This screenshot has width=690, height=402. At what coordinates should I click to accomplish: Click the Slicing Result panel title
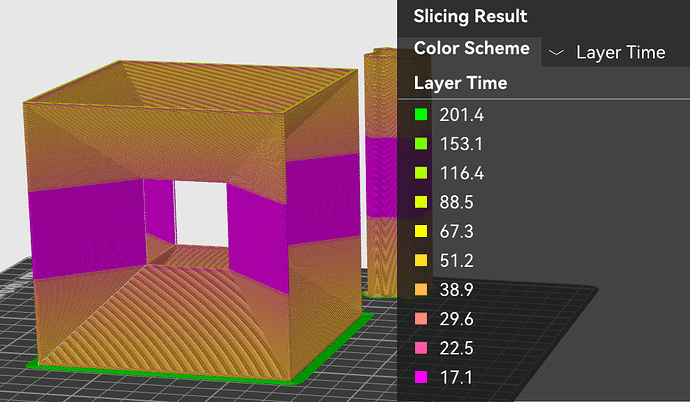[470, 16]
